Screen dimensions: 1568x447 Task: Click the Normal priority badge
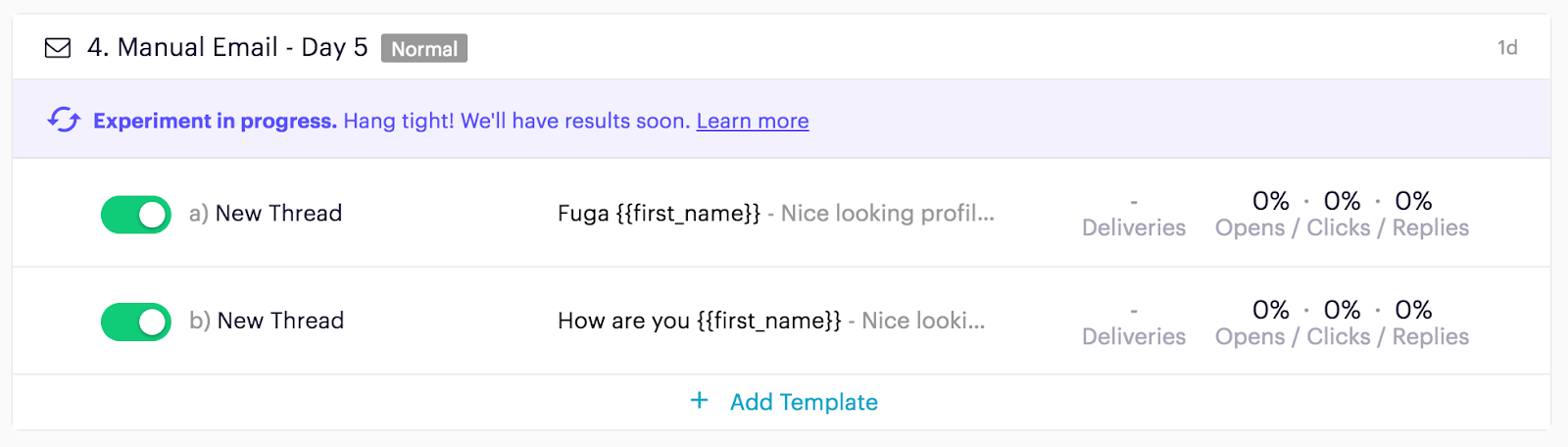coord(424,49)
